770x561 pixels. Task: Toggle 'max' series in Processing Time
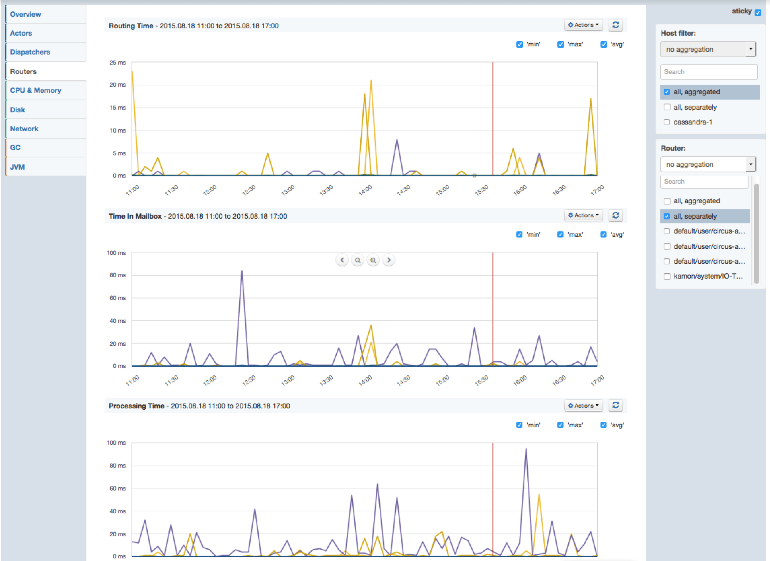(560, 425)
